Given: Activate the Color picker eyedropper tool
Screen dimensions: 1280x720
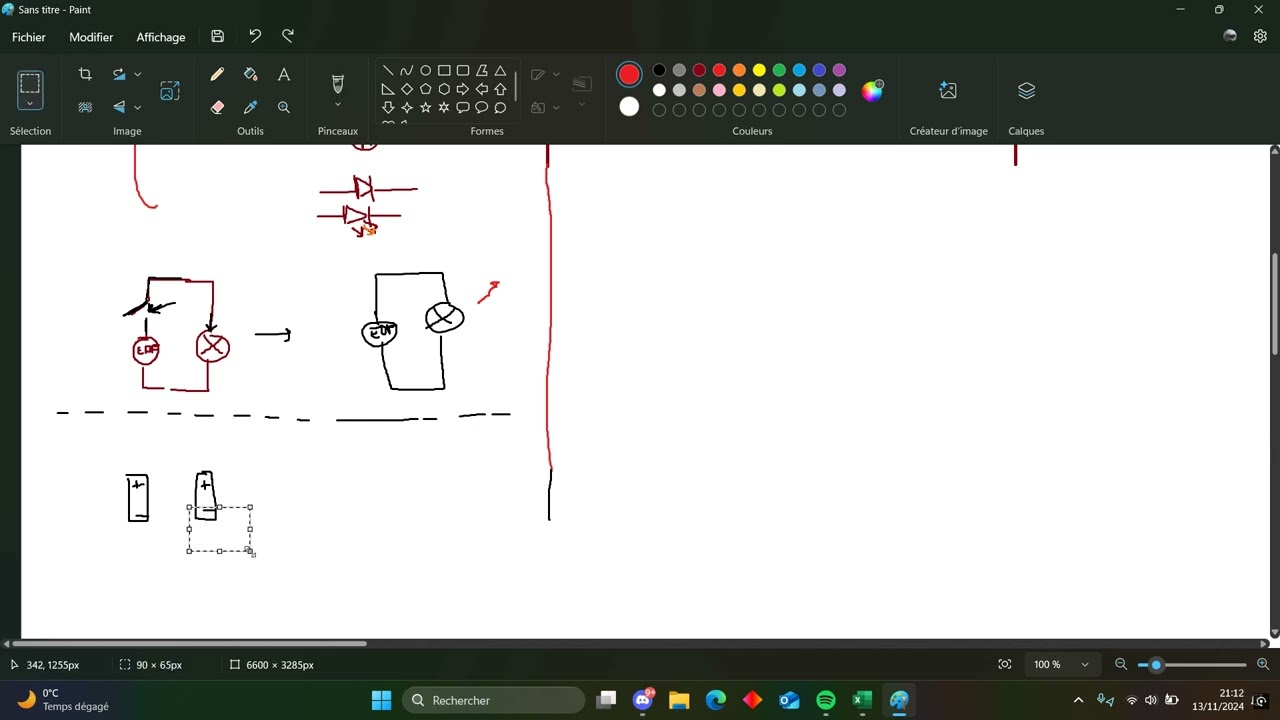Looking at the screenshot, I should pos(250,107).
